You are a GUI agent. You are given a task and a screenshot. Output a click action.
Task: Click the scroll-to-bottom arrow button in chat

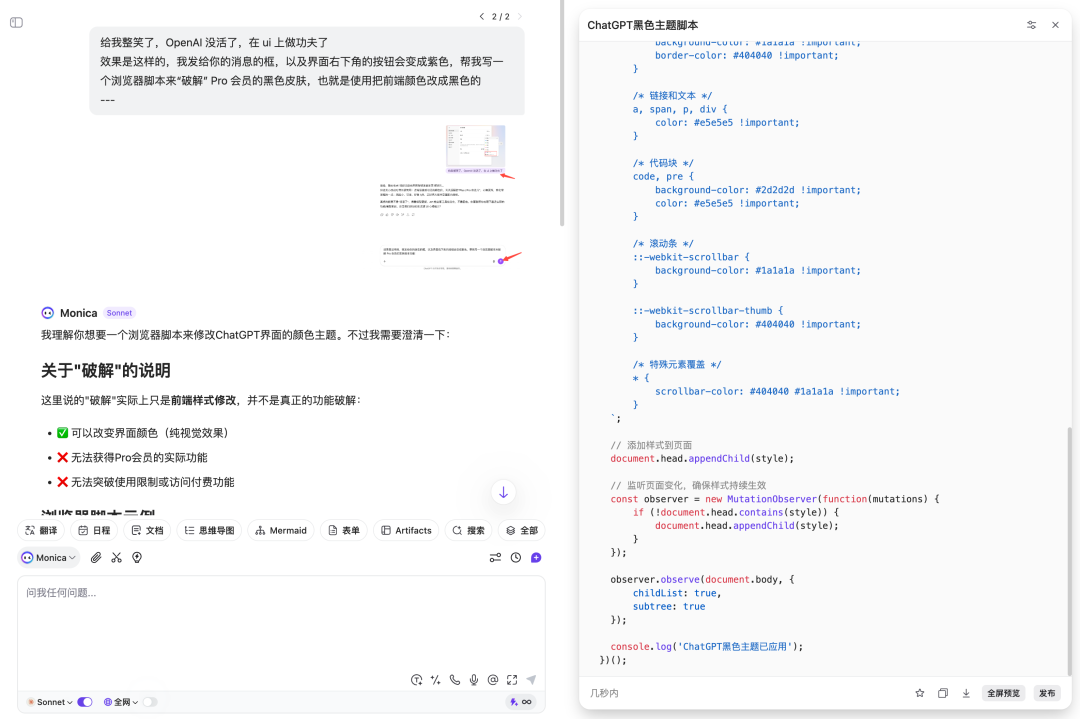point(503,492)
